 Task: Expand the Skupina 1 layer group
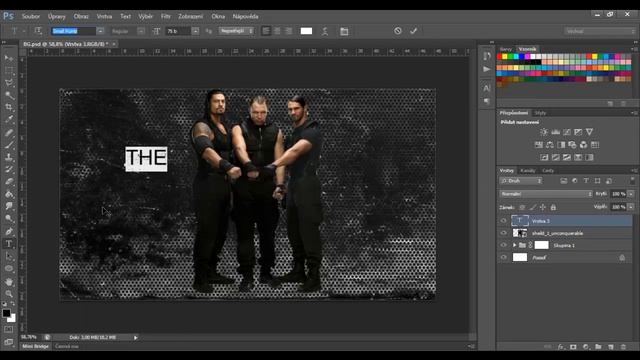pos(514,245)
